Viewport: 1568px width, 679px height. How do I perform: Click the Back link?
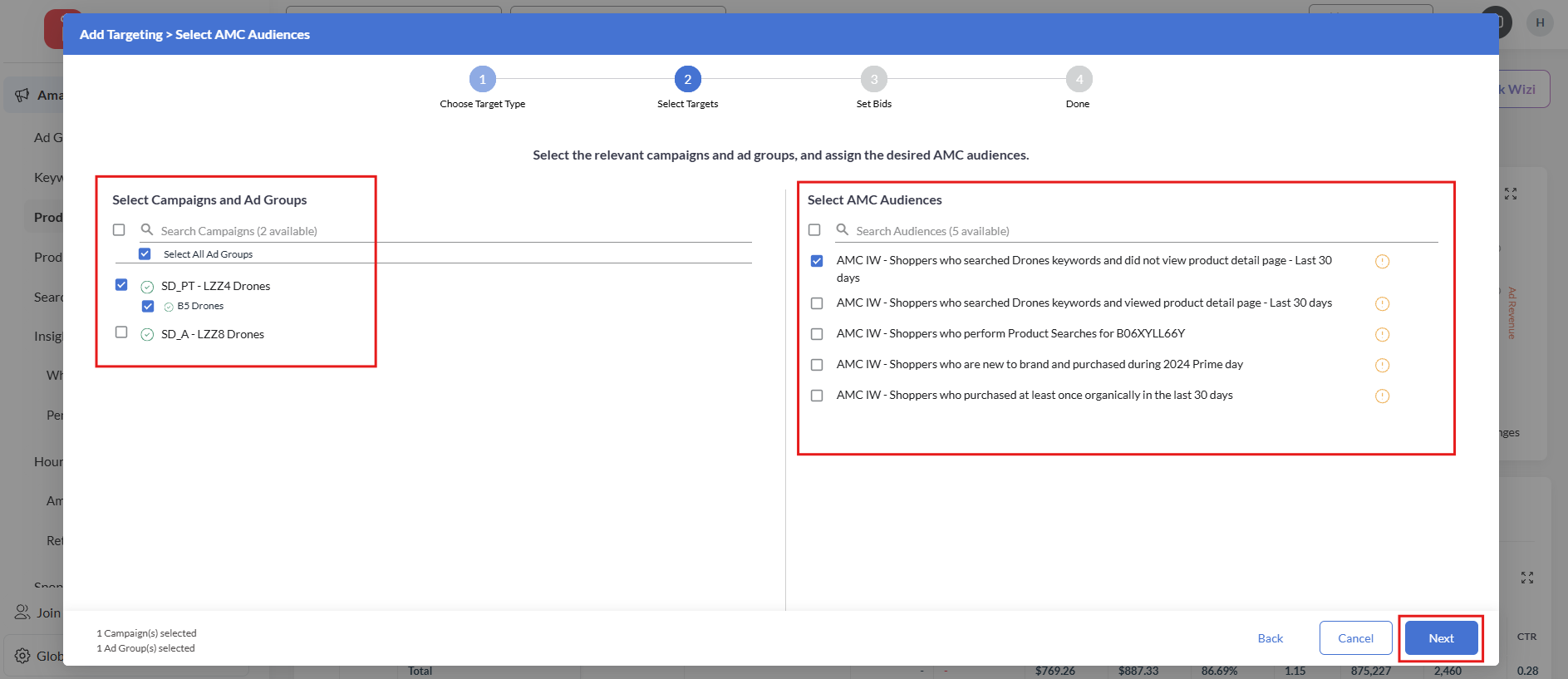click(1270, 638)
